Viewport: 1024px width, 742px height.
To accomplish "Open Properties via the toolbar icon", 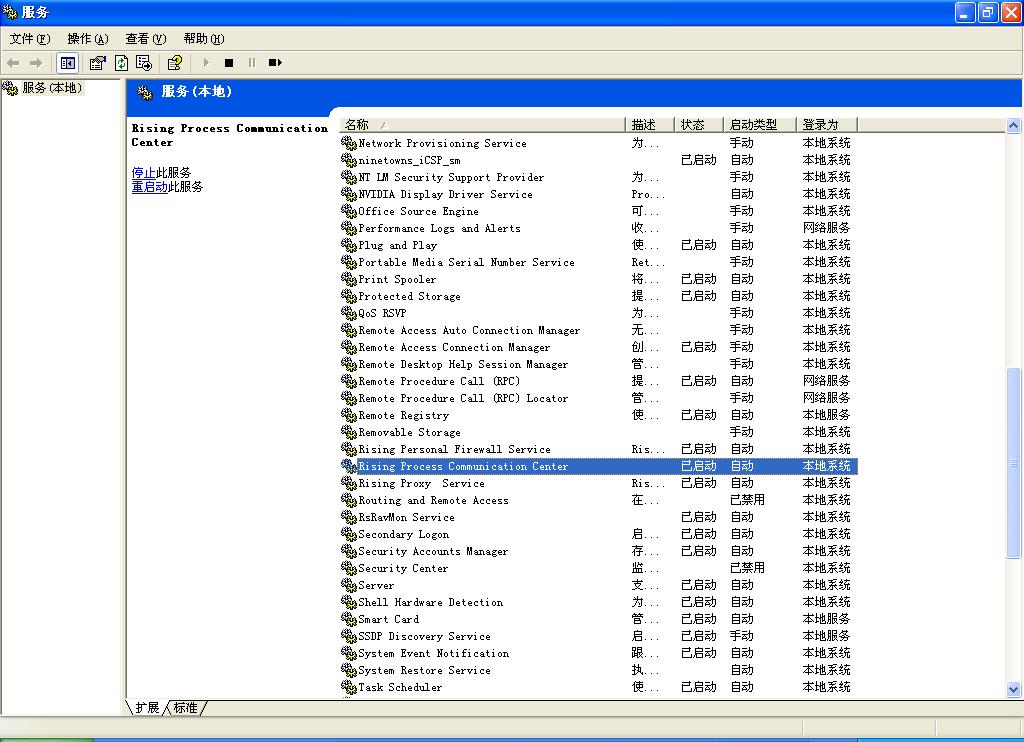I will [97, 63].
